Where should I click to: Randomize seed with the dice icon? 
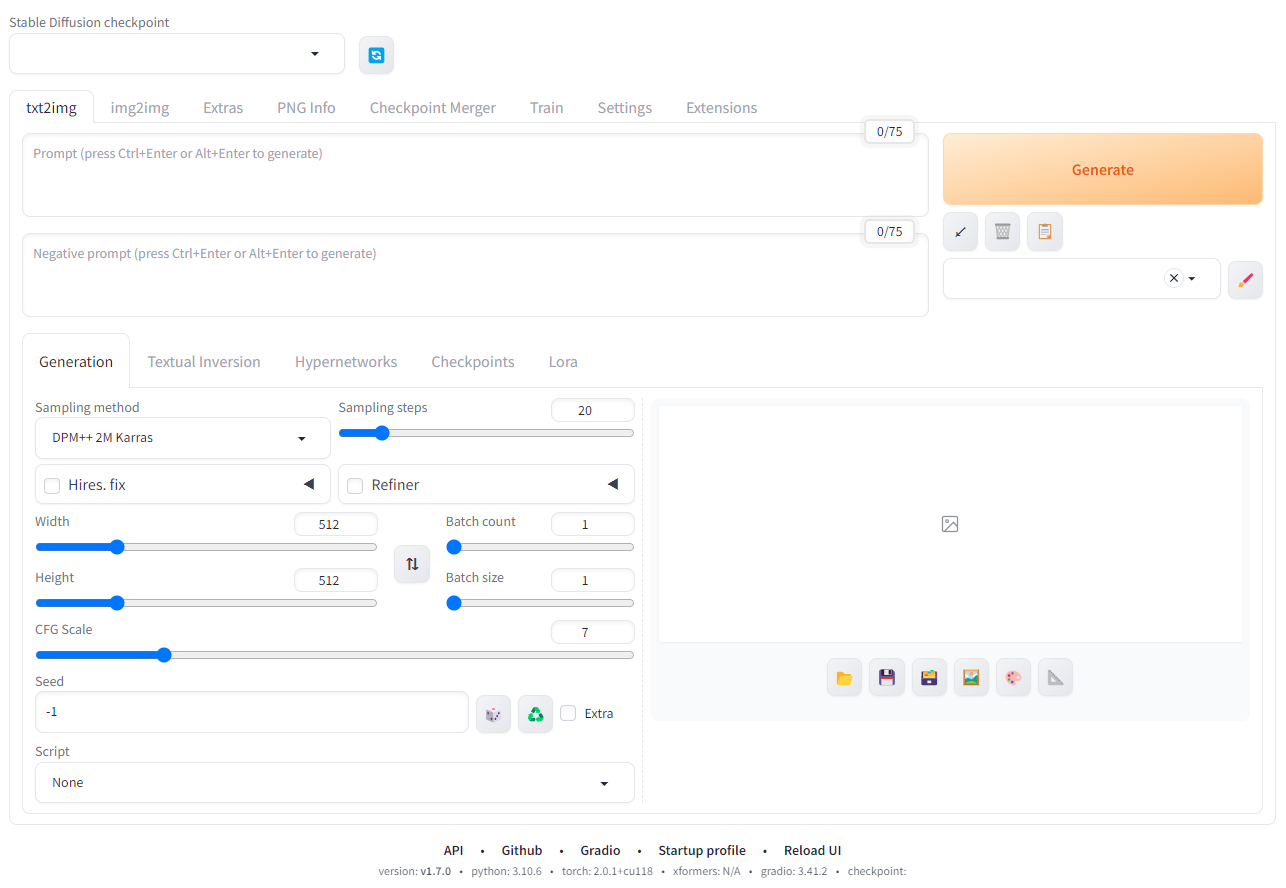point(493,714)
